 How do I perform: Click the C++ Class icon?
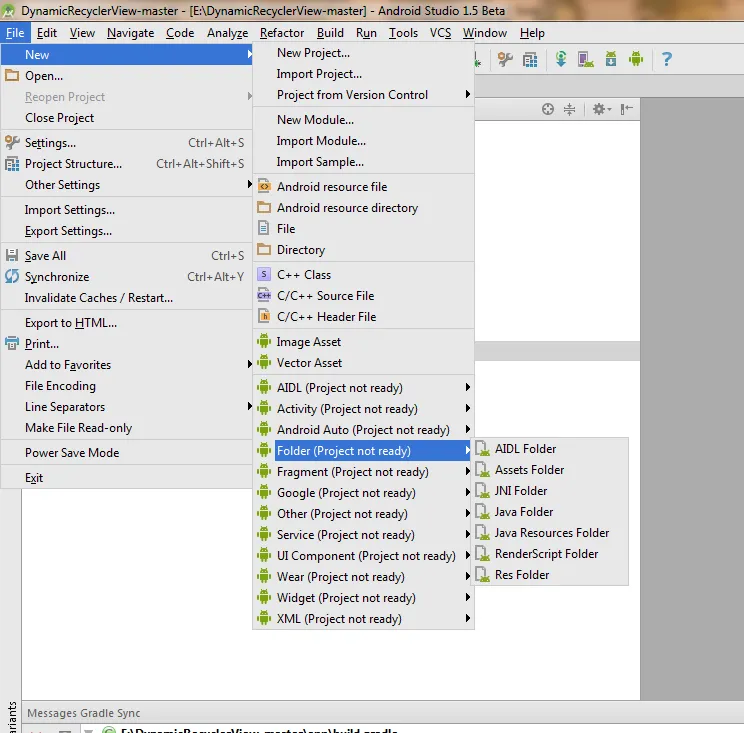[264, 274]
